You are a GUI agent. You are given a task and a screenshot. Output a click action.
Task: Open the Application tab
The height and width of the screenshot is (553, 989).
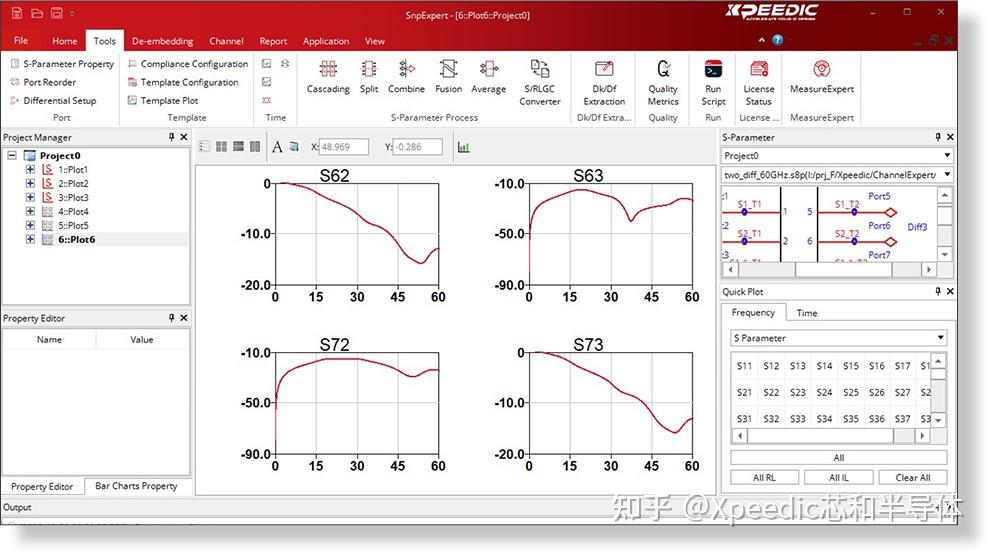(325, 41)
